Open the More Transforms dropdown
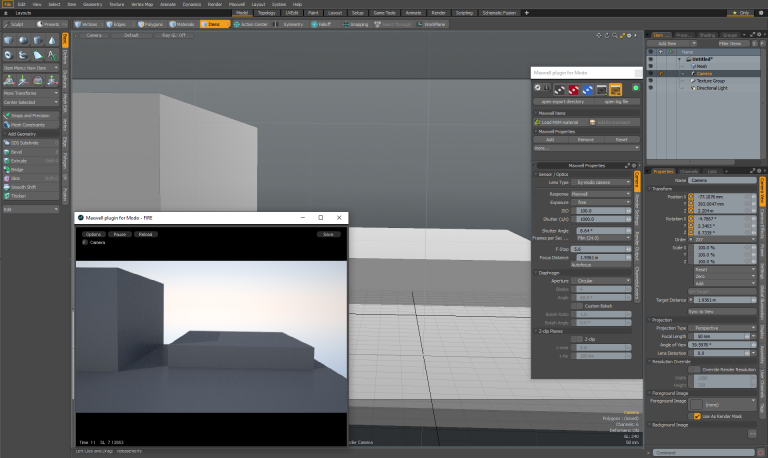This screenshot has height=458, width=768. pyautogui.click(x=31, y=93)
